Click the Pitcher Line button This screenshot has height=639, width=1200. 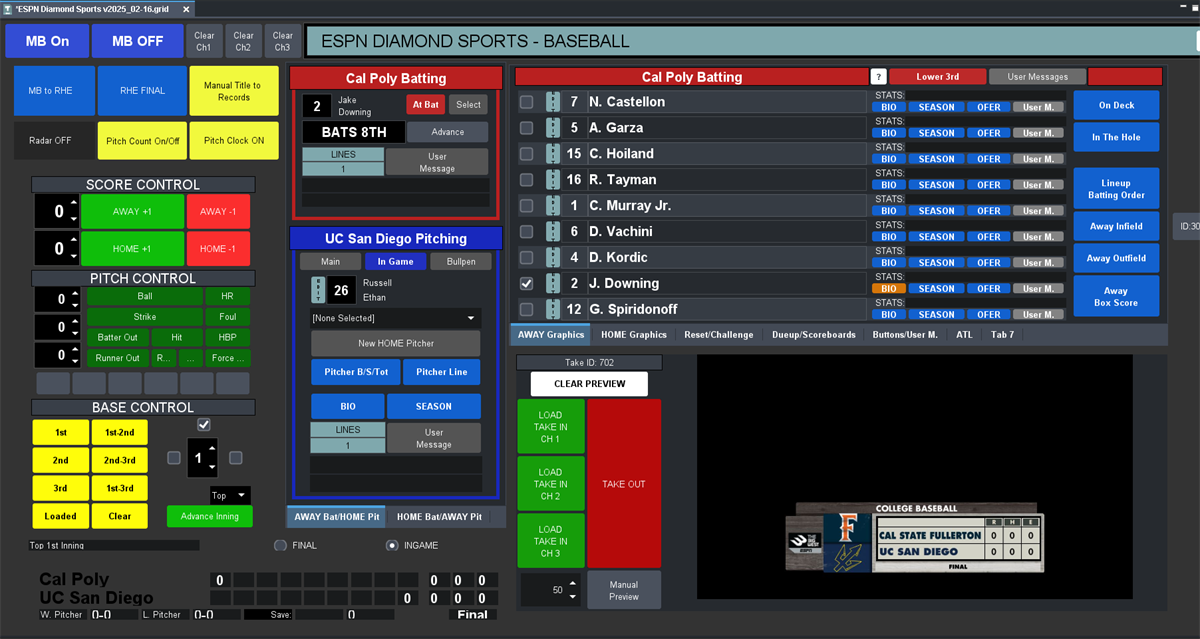pos(442,372)
